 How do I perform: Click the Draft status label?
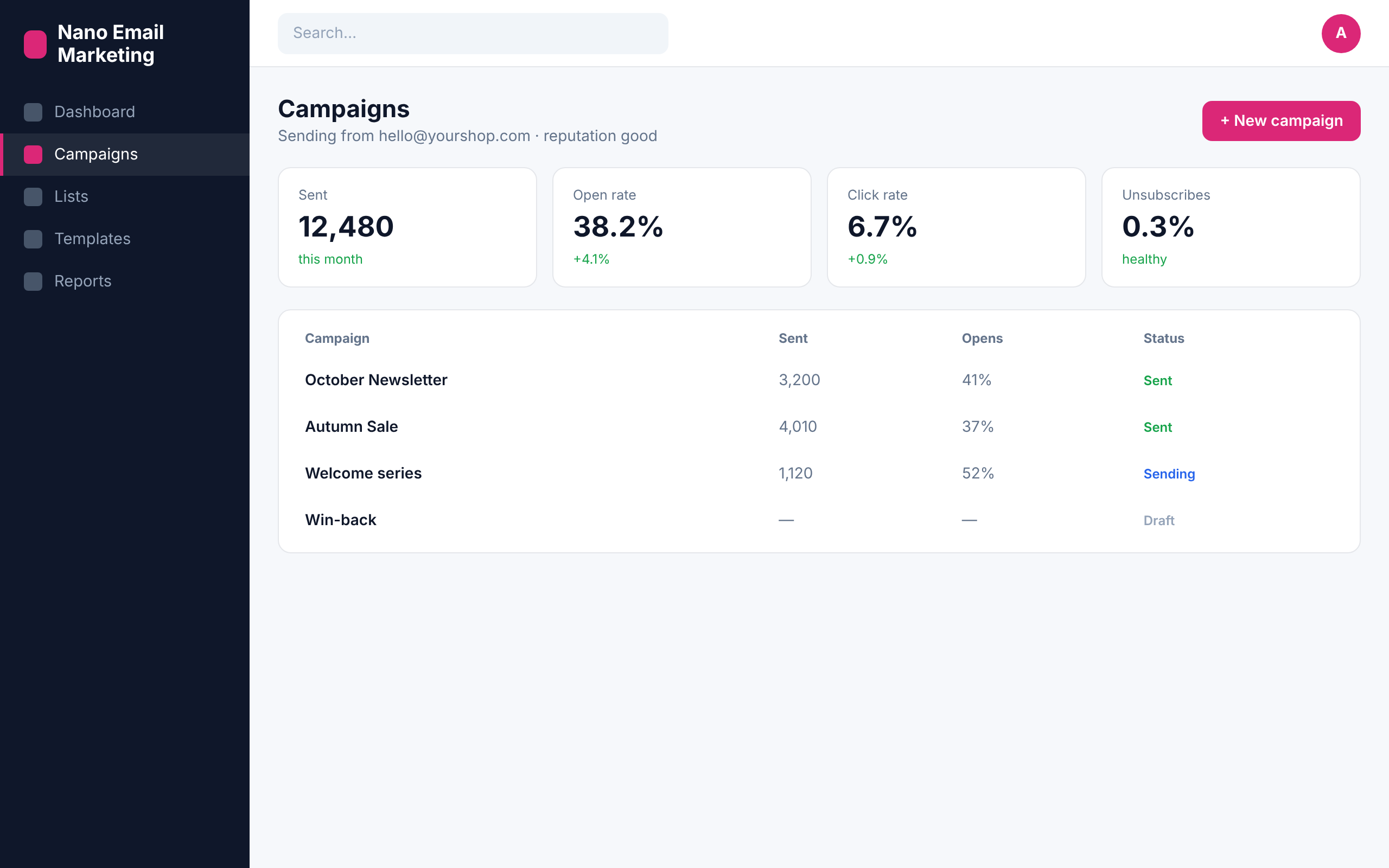[1159, 521]
